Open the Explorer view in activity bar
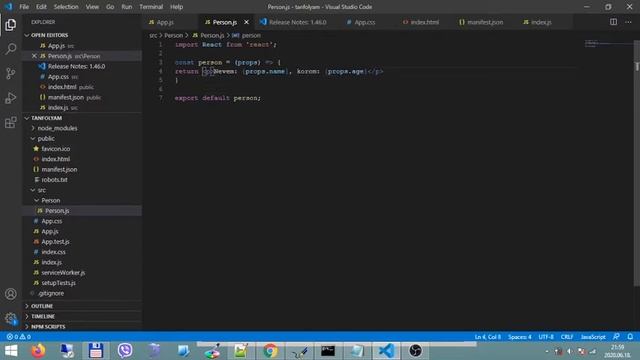The height and width of the screenshot is (360, 640). coord(11,25)
